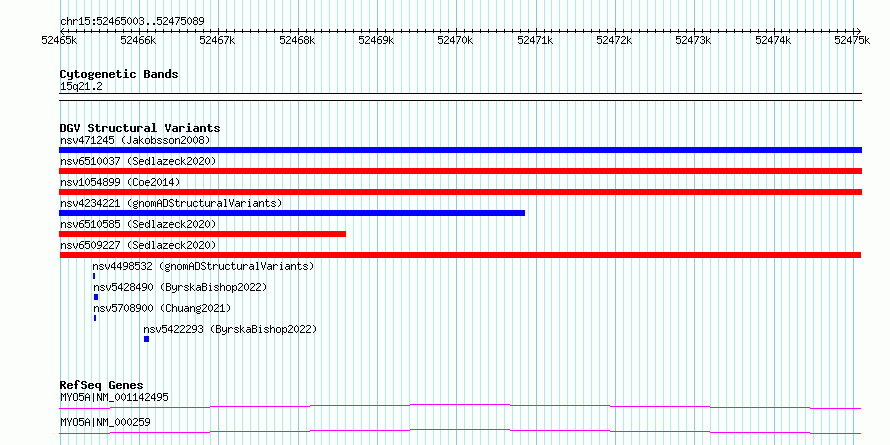This screenshot has height=445, width=890.
Task: Select the blue nsv4234221 variant bar
Action: [292, 213]
